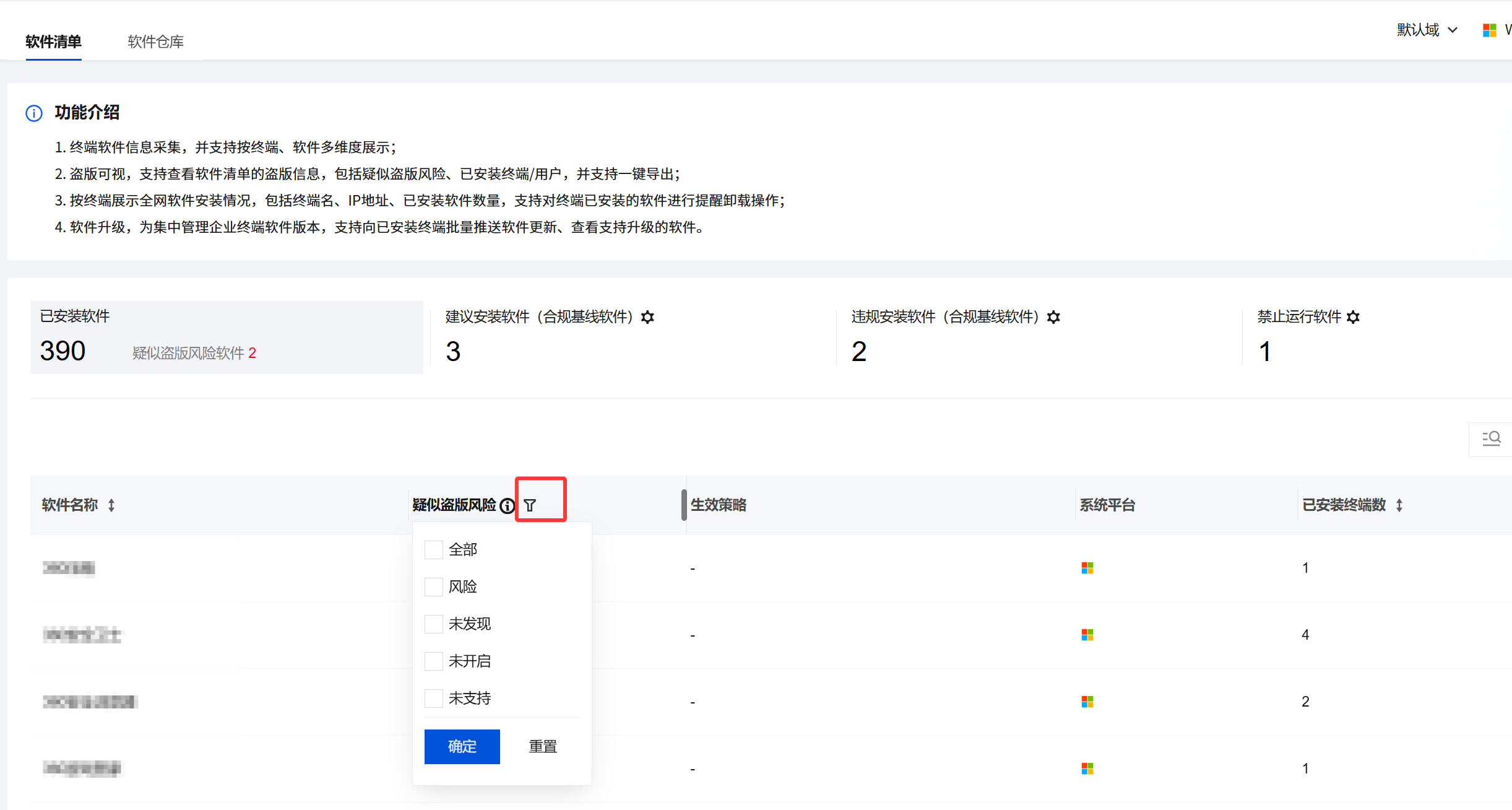Select the 软件清单 tab
The height and width of the screenshot is (810, 1512).
pyautogui.click(x=53, y=41)
